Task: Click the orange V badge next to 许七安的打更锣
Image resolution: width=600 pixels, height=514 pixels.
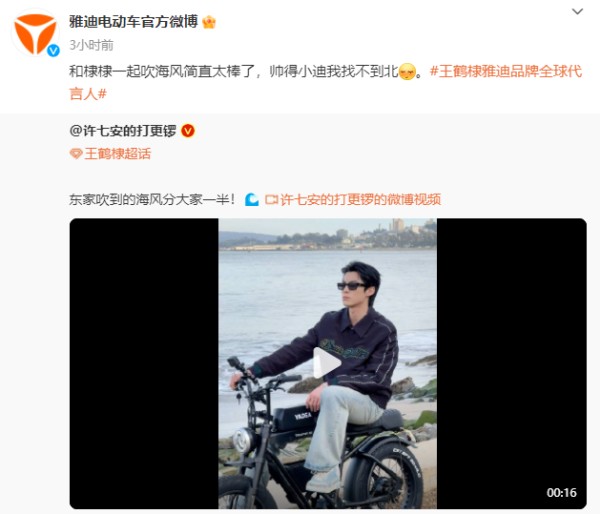Action: pyautogui.click(x=188, y=131)
